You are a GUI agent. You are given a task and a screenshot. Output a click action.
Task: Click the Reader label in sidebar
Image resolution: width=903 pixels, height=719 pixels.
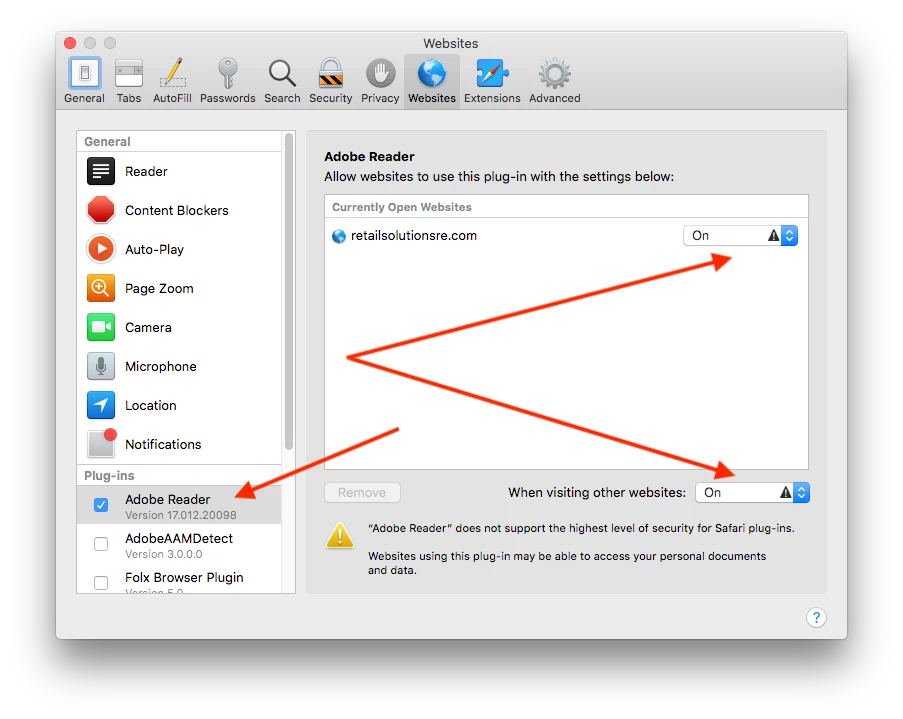coord(146,172)
